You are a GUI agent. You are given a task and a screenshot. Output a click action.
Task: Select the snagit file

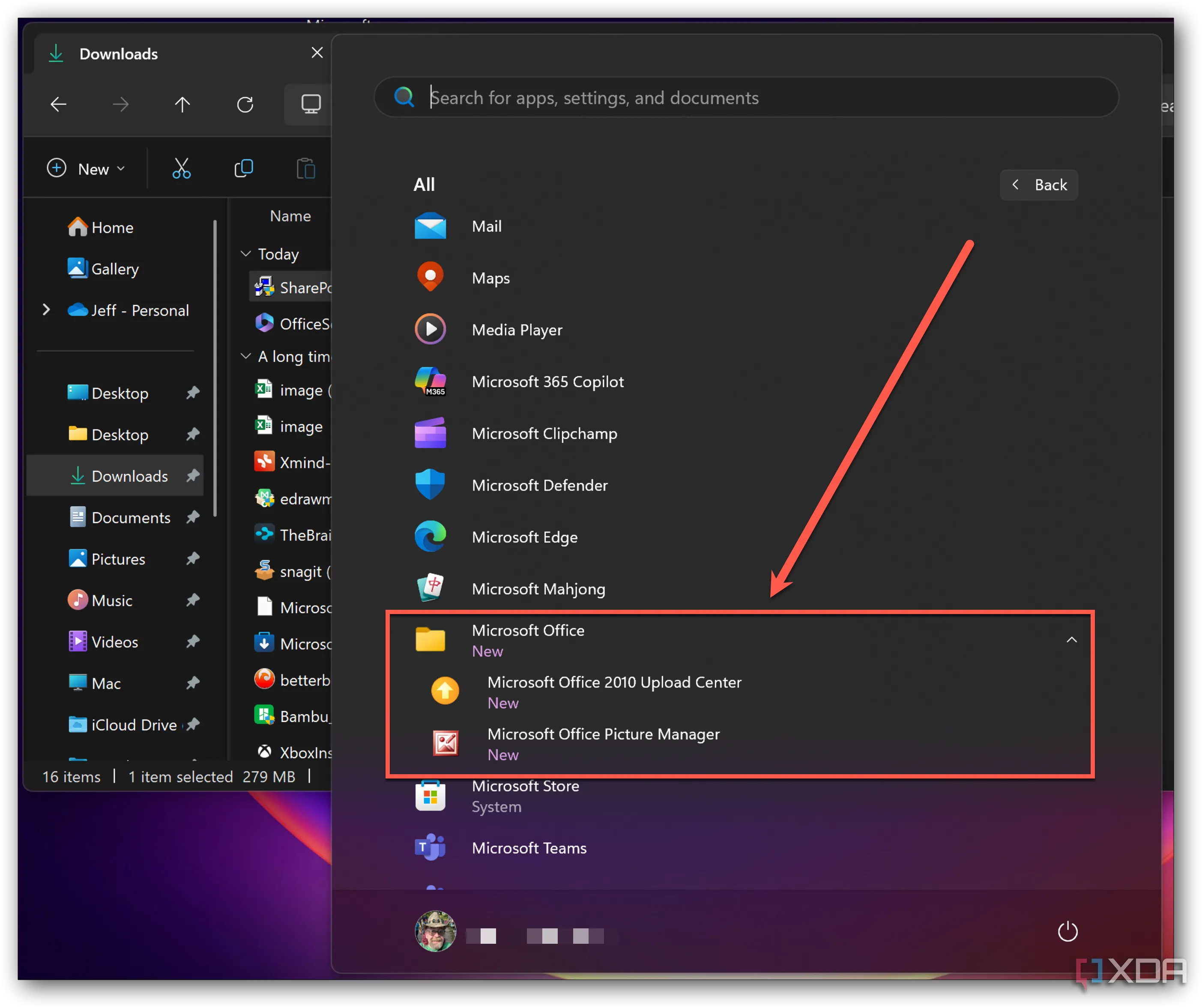291,571
